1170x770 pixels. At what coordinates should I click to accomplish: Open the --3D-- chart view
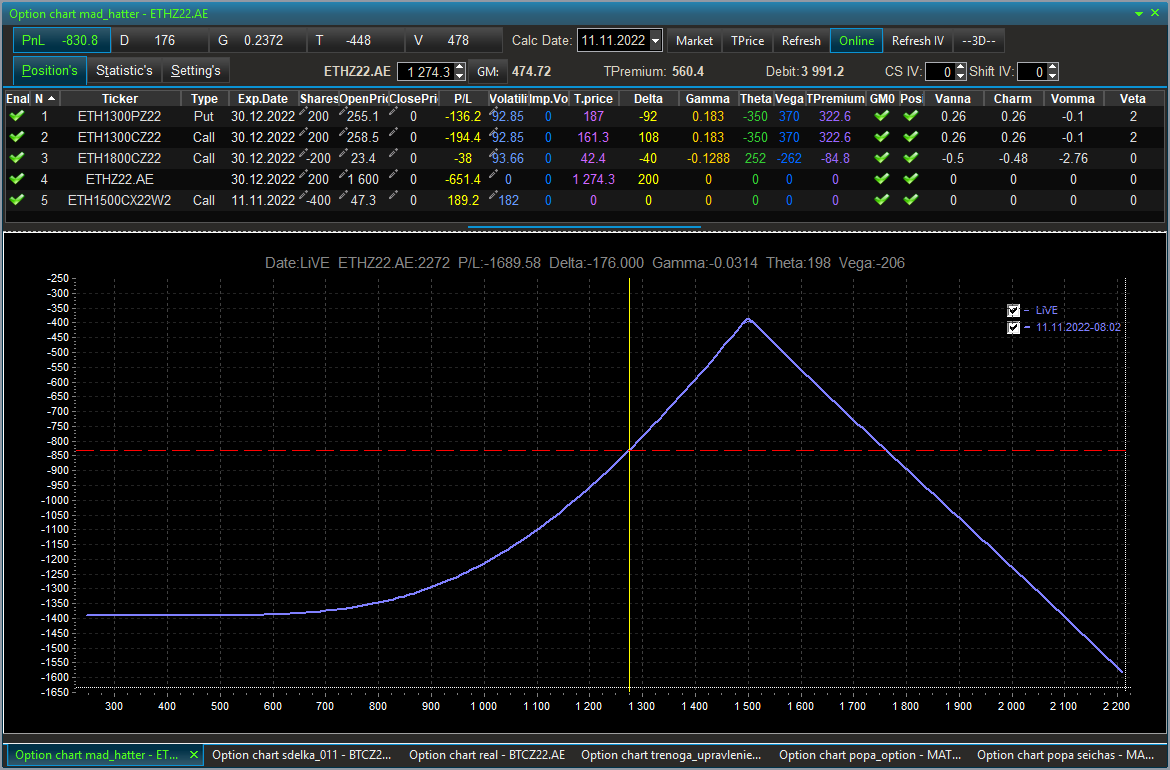[979, 41]
